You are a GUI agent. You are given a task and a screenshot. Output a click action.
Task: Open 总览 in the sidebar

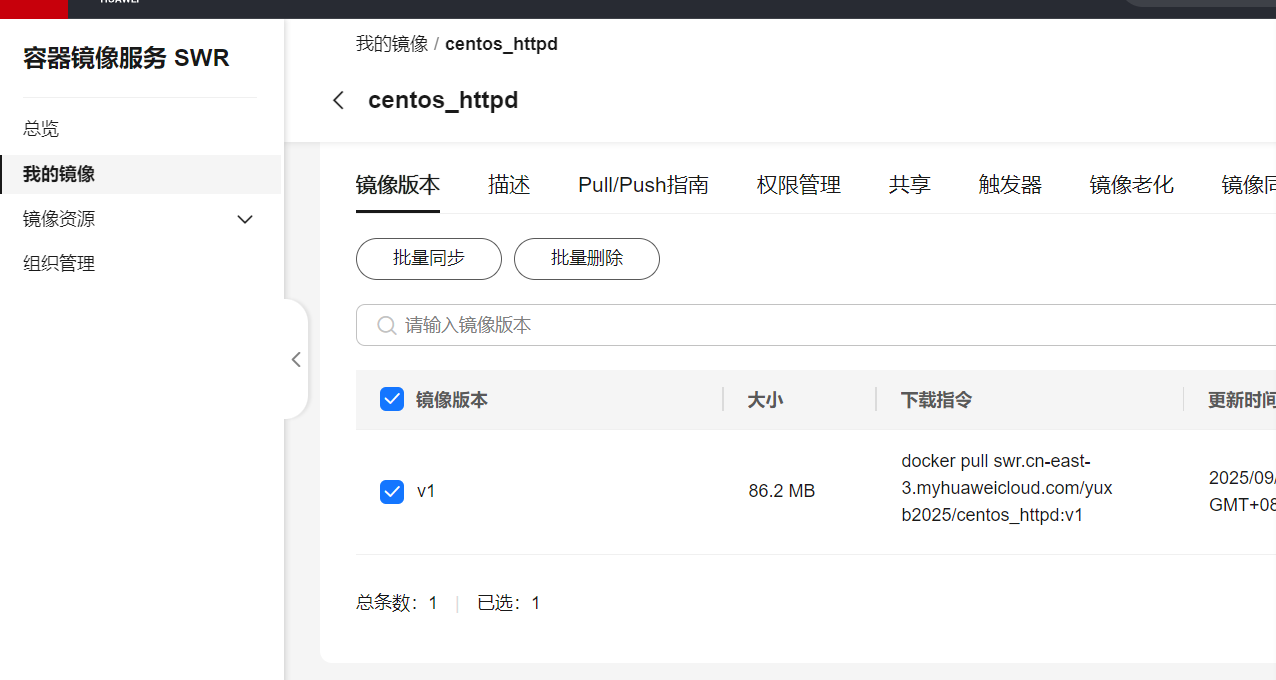pos(41,129)
